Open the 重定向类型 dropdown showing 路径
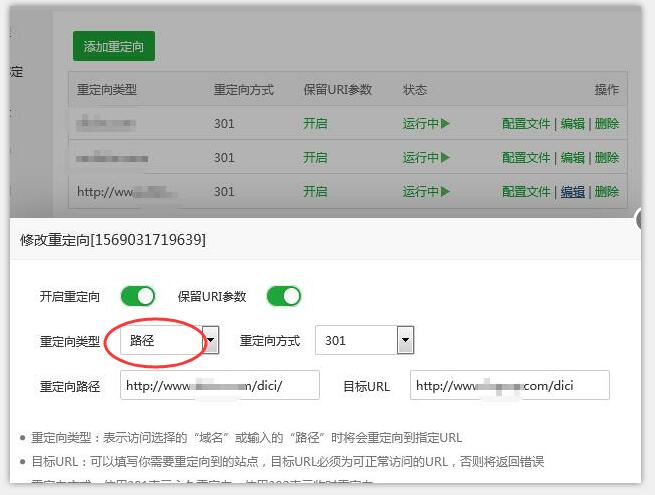 170,340
